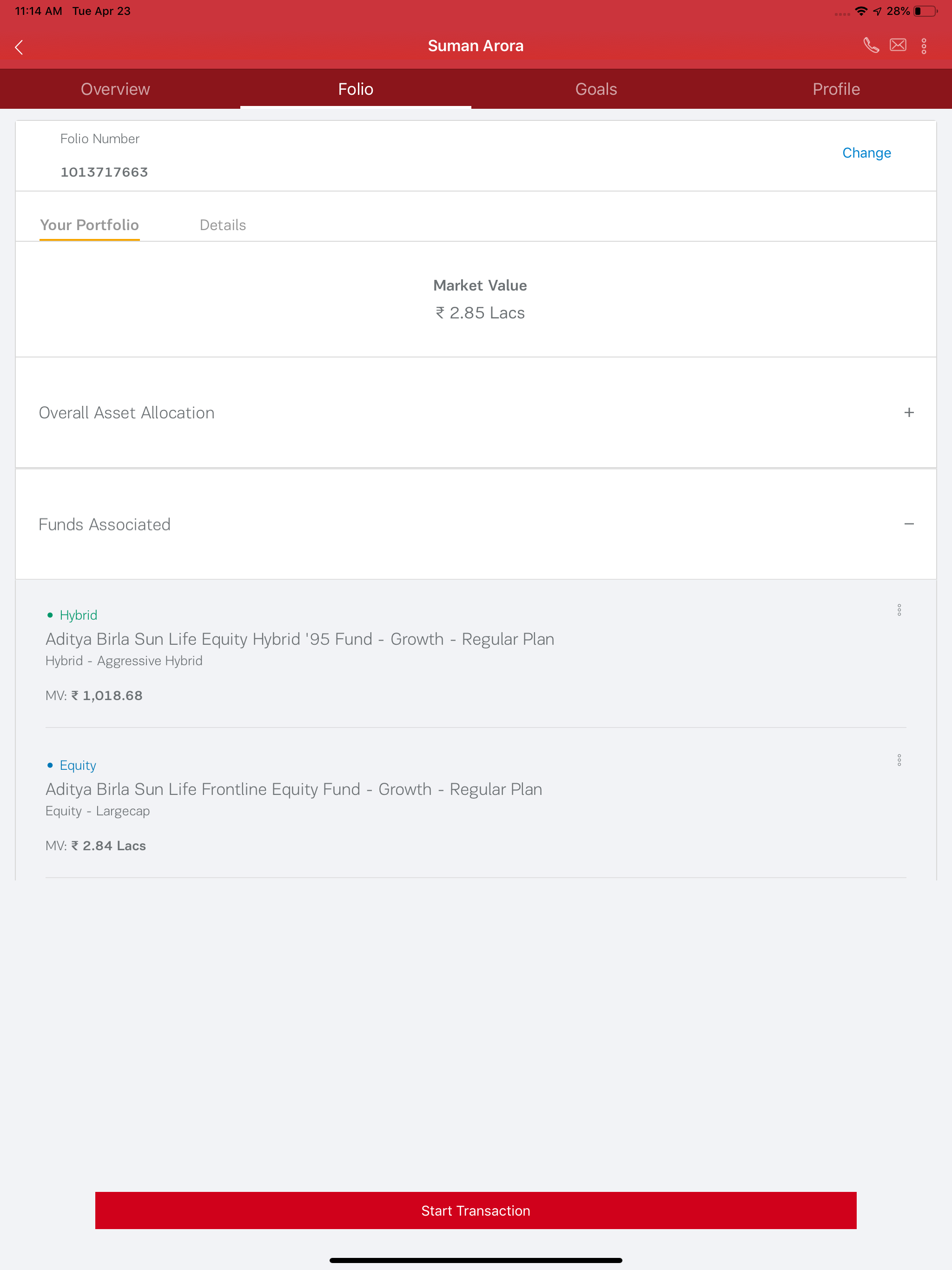
Task: Tap MV ₹ 1,018.68 value
Action: (x=94, y=695)
